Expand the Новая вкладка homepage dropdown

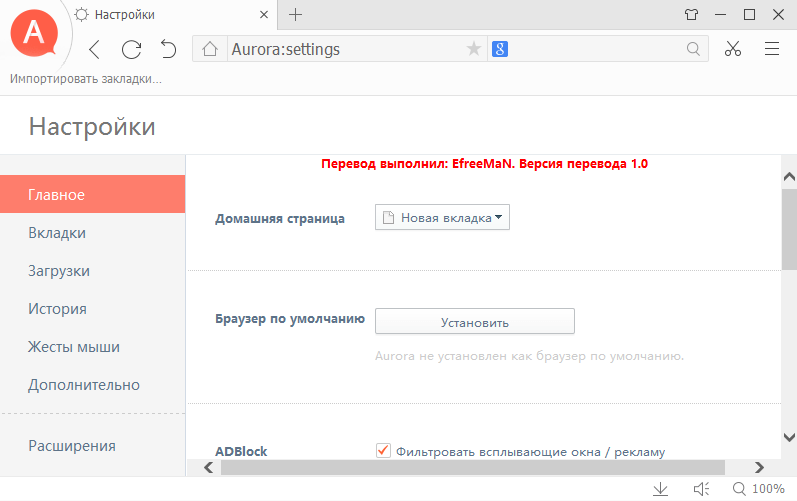442,218
